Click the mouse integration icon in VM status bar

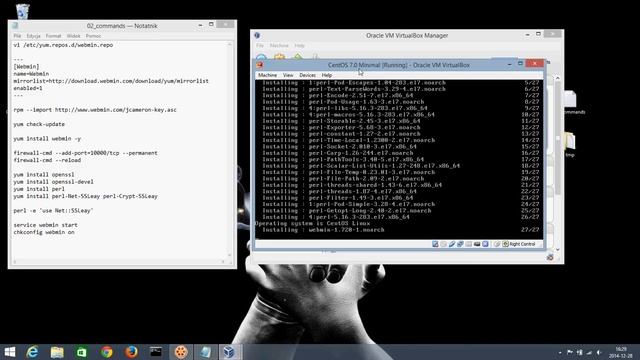[497, 244]
